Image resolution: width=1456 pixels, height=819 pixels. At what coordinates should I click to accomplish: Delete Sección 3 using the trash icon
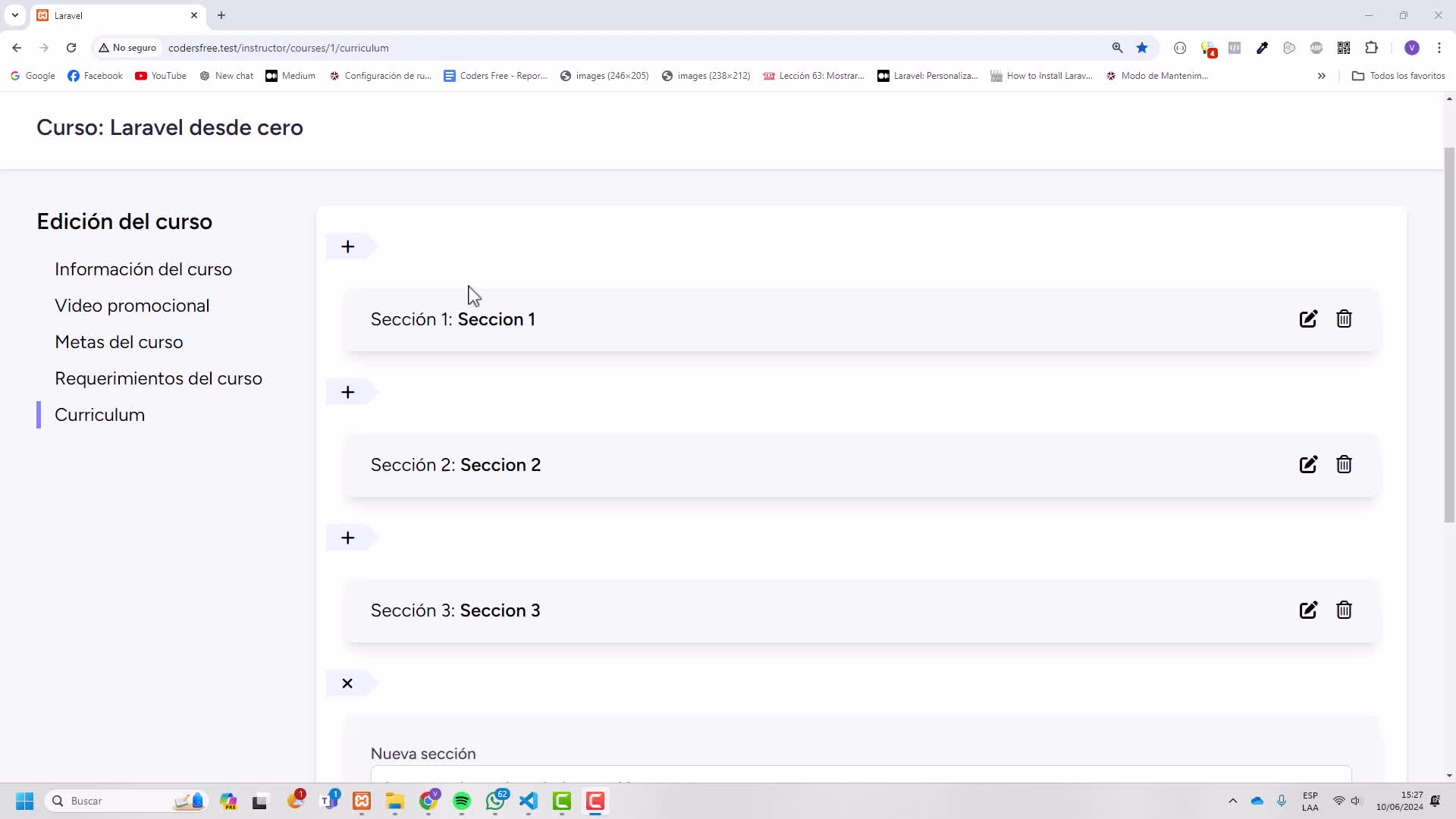(1344, 610)
